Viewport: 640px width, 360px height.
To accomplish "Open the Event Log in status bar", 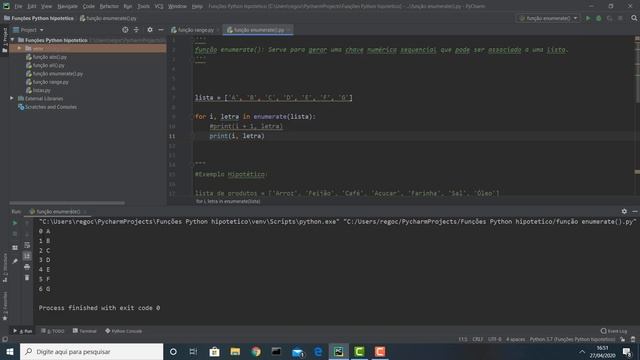I will [614, 331].
